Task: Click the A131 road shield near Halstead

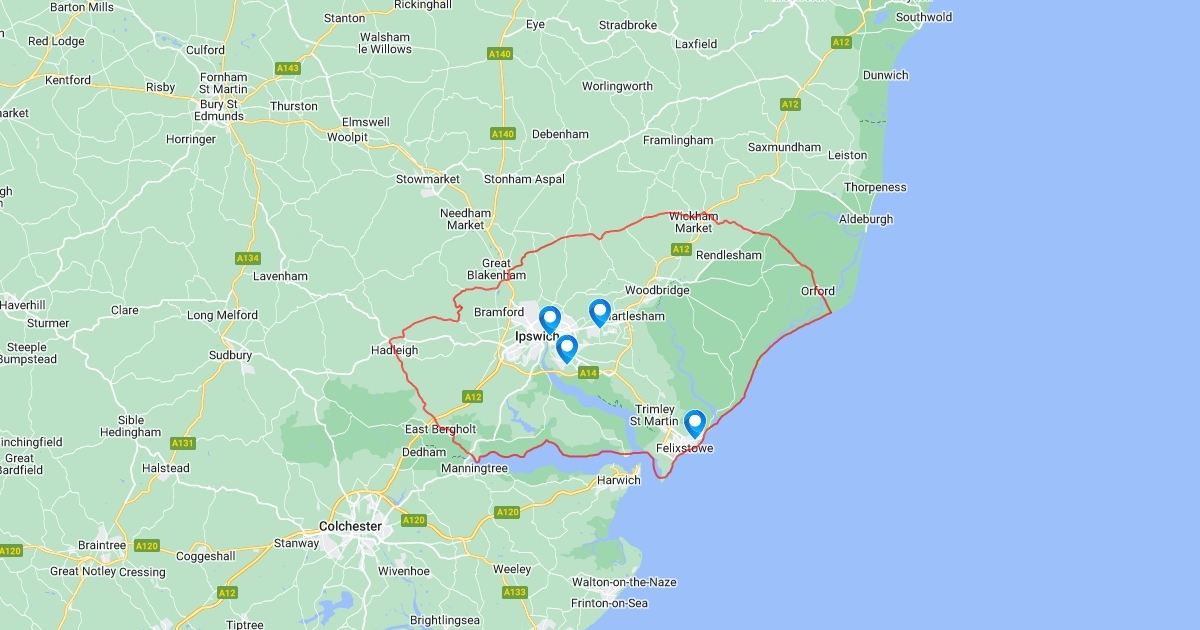Action: point(182,442)
